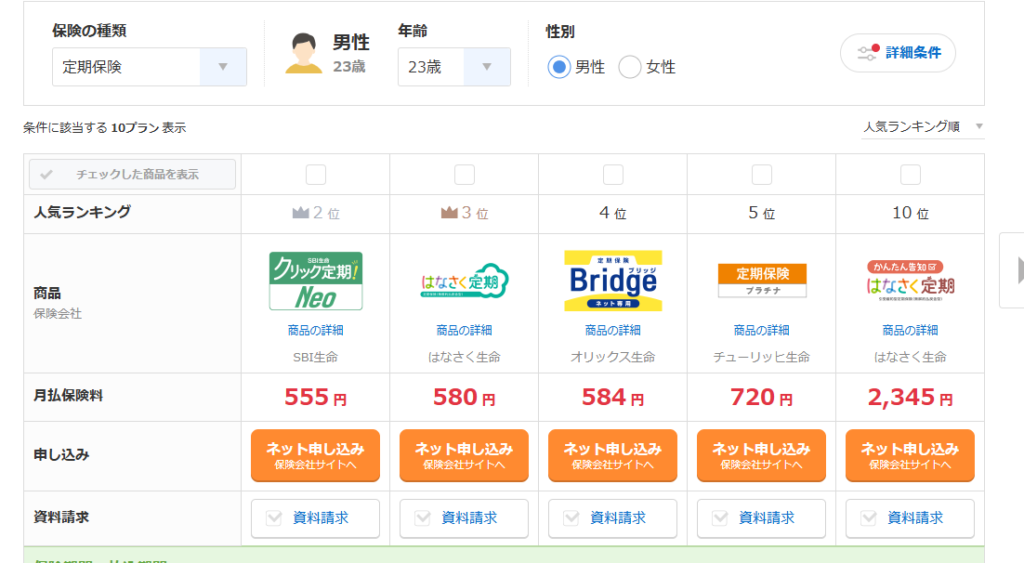Click the silver crown icon beside 2位
1024x563 pixels.
[x=300, y=213]
